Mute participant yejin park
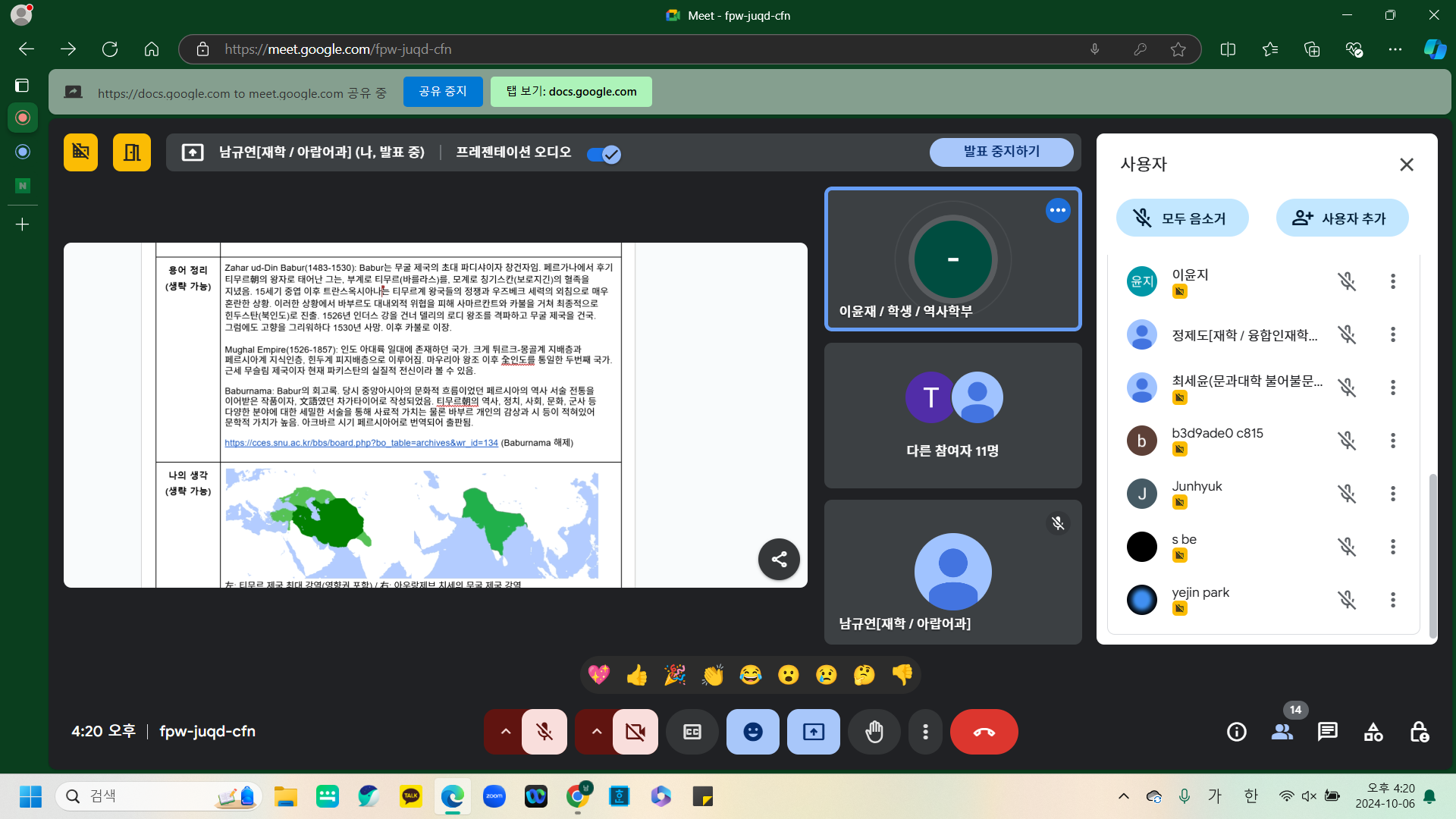 pyautogui.click(x=1347, y=600)
